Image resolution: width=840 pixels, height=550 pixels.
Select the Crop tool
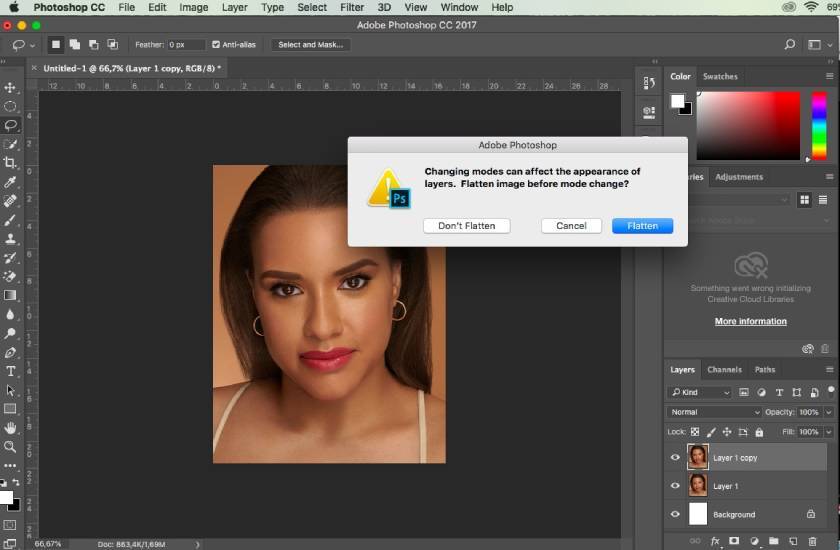10,163
